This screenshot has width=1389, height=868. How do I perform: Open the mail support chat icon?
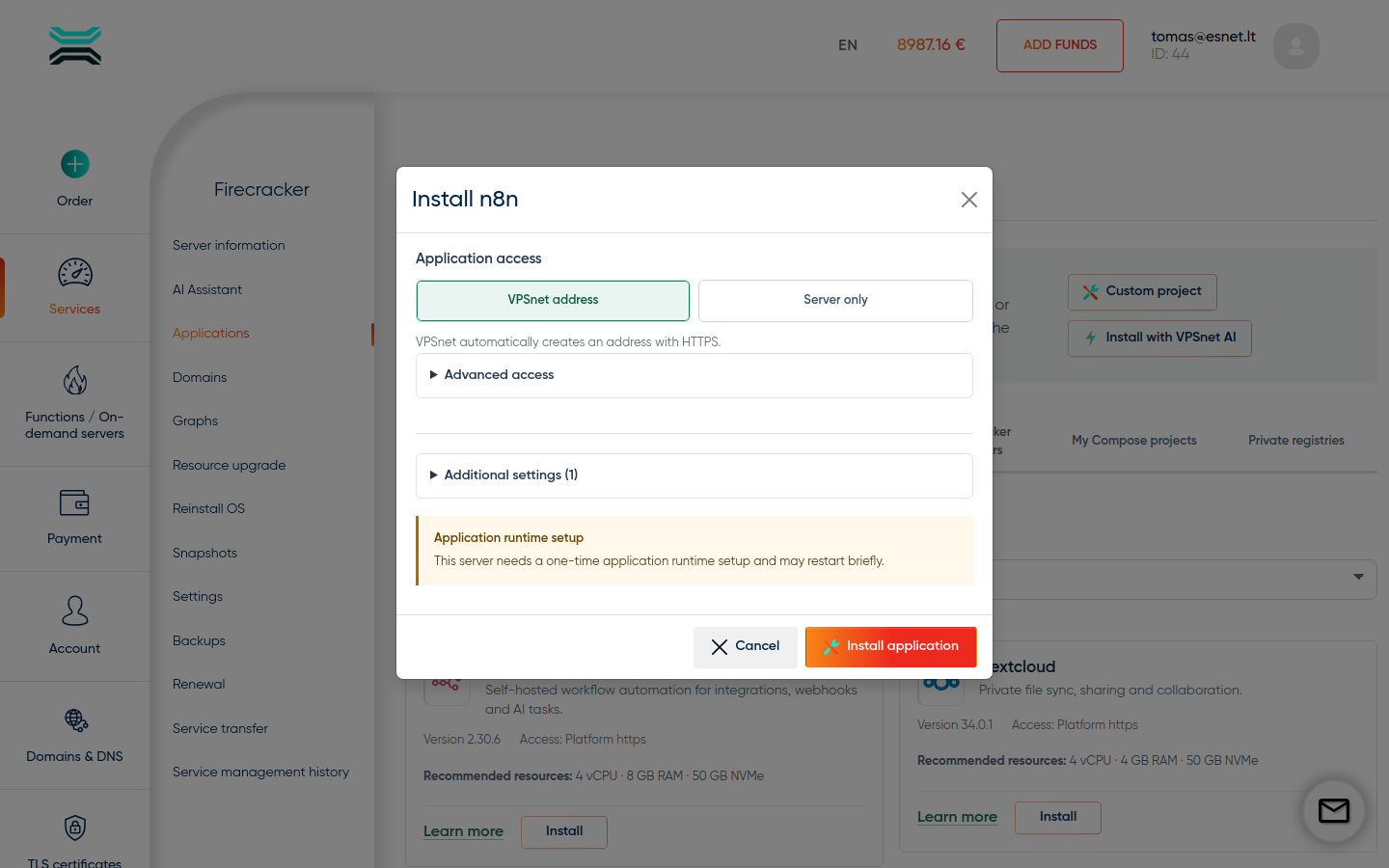[1334, 811]
